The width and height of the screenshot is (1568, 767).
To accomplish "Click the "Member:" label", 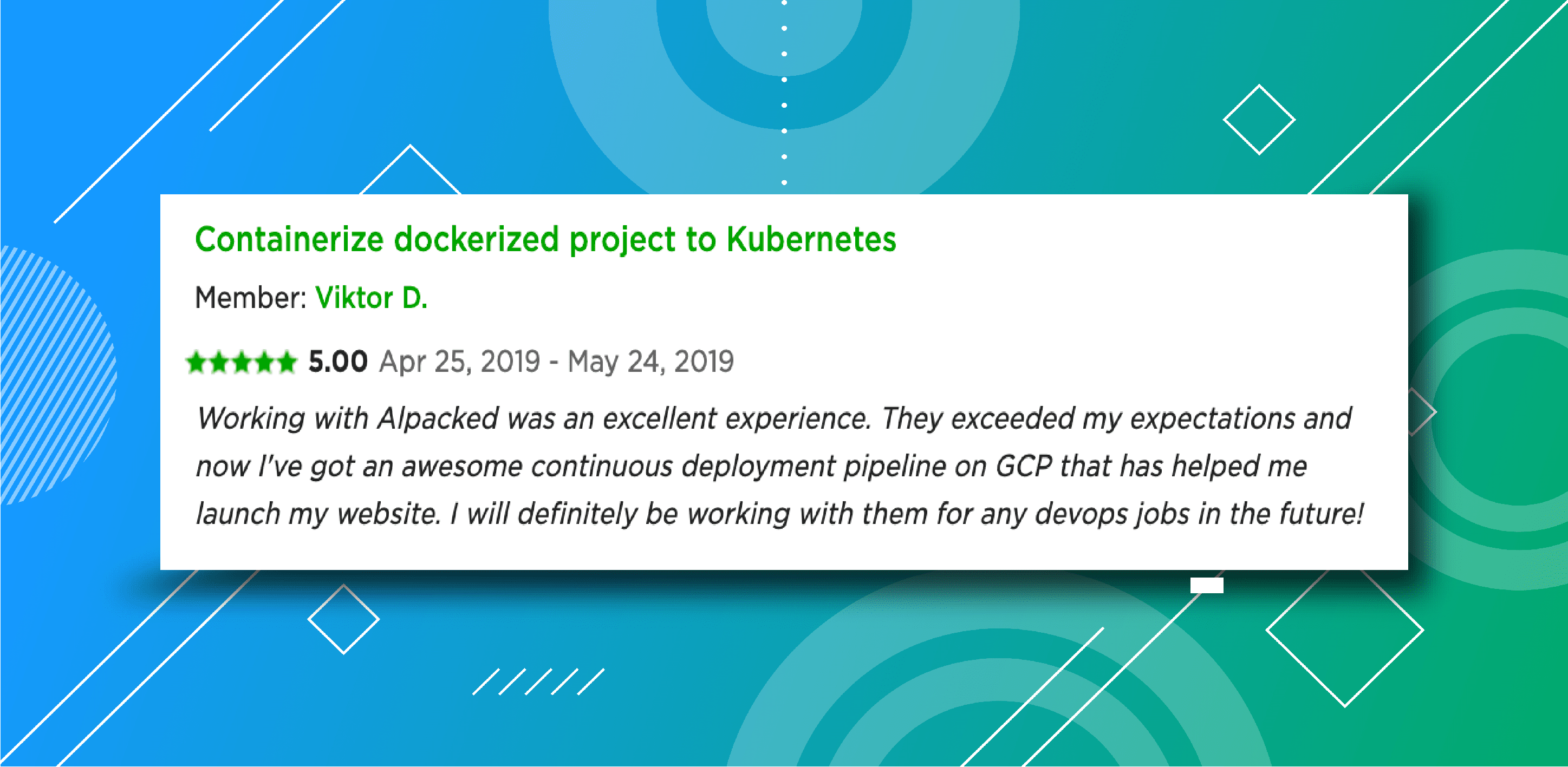I will point(250,298).
